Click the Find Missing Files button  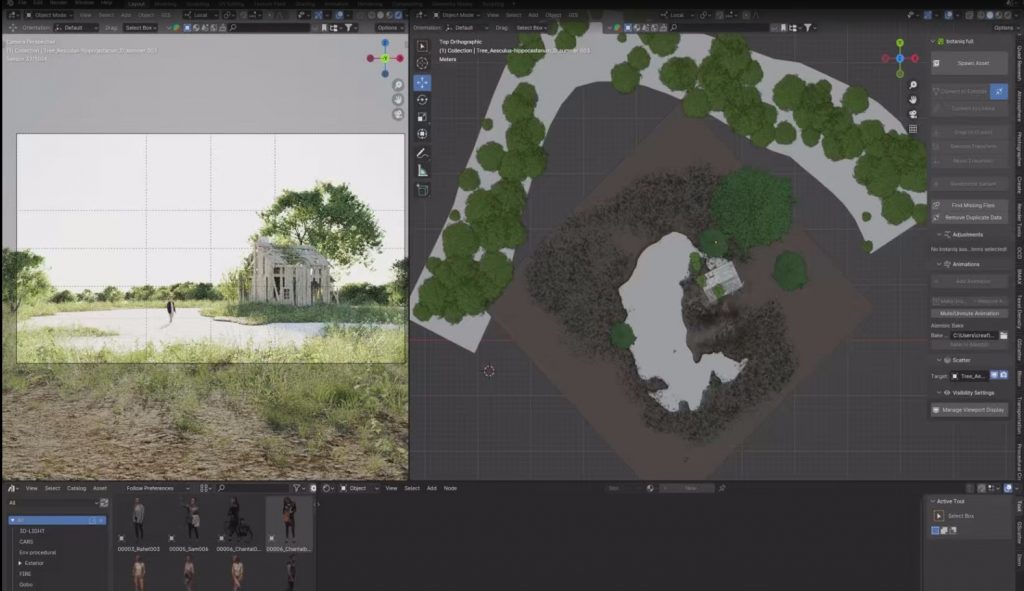[969, 205]
